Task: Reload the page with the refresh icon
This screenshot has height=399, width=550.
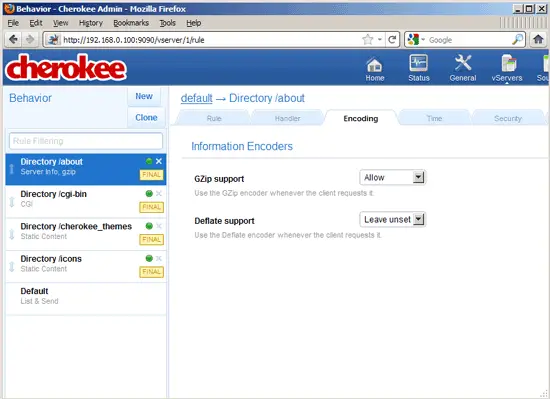Action: (392, 39)
